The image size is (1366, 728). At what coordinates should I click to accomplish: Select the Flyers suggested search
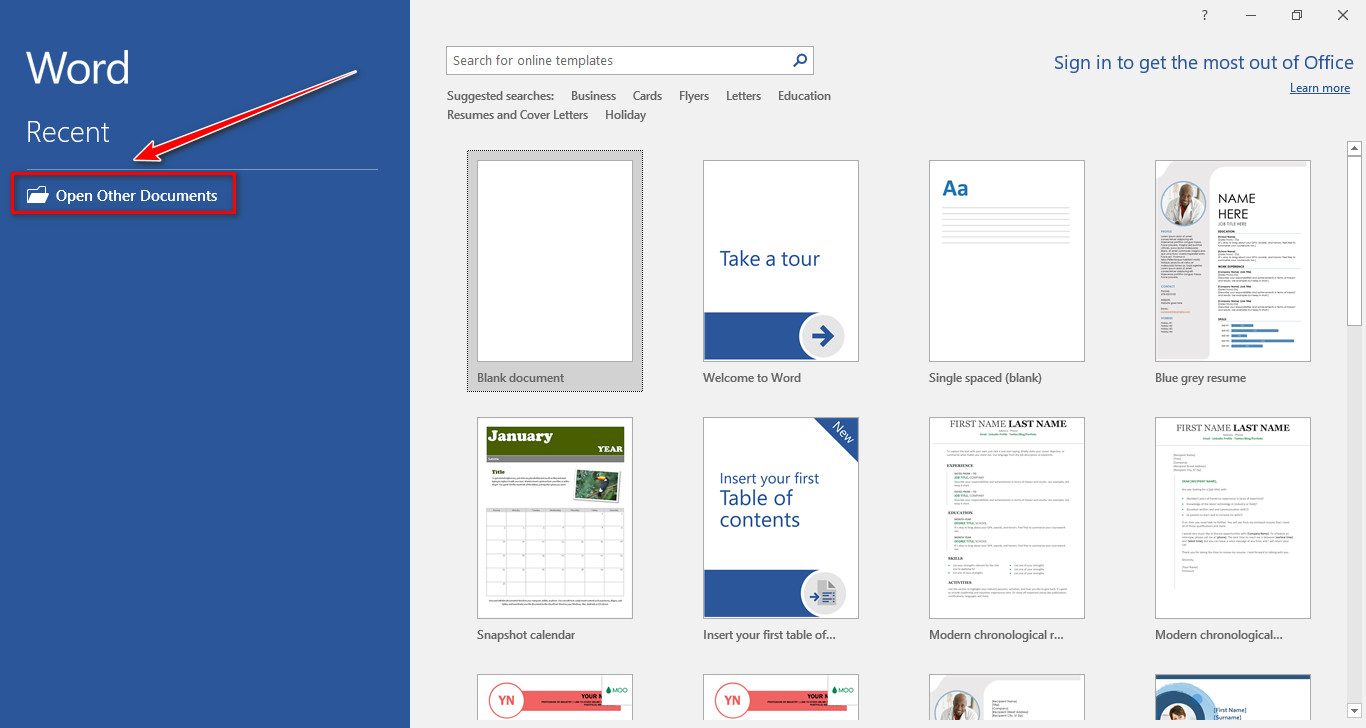tap(694, 96)
